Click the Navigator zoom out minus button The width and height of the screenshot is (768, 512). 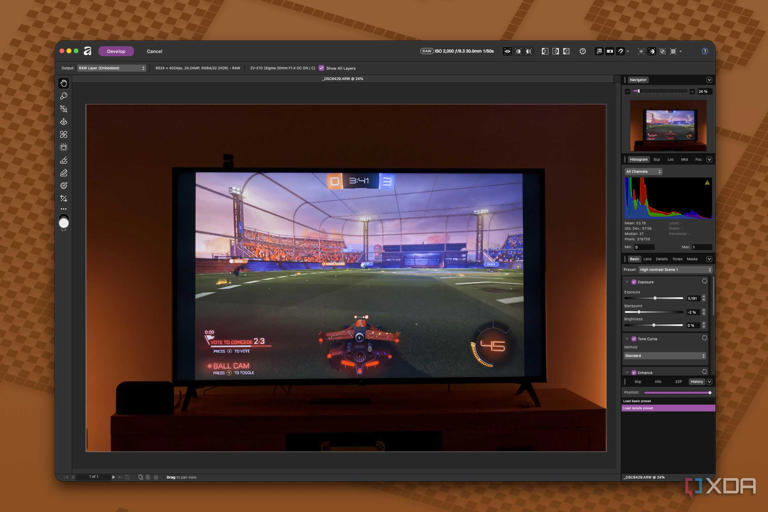627,92
